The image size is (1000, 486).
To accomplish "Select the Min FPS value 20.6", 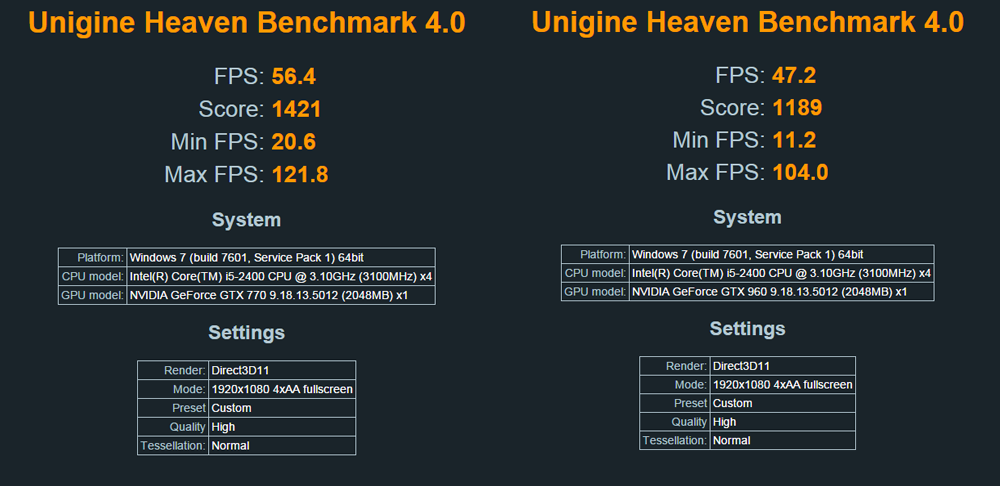I will click(294, 142).
